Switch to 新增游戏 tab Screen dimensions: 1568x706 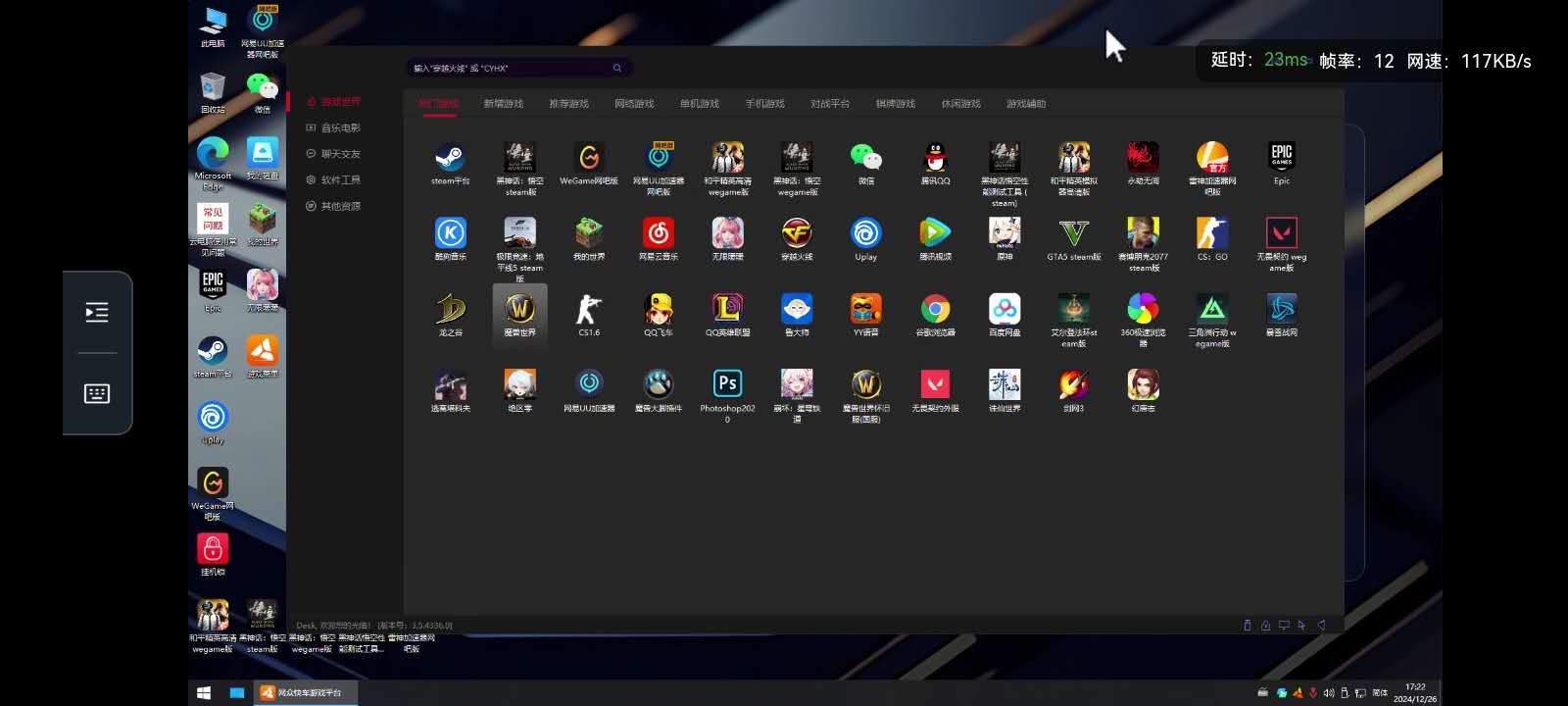pyautogui.click(x=504, y=104)
